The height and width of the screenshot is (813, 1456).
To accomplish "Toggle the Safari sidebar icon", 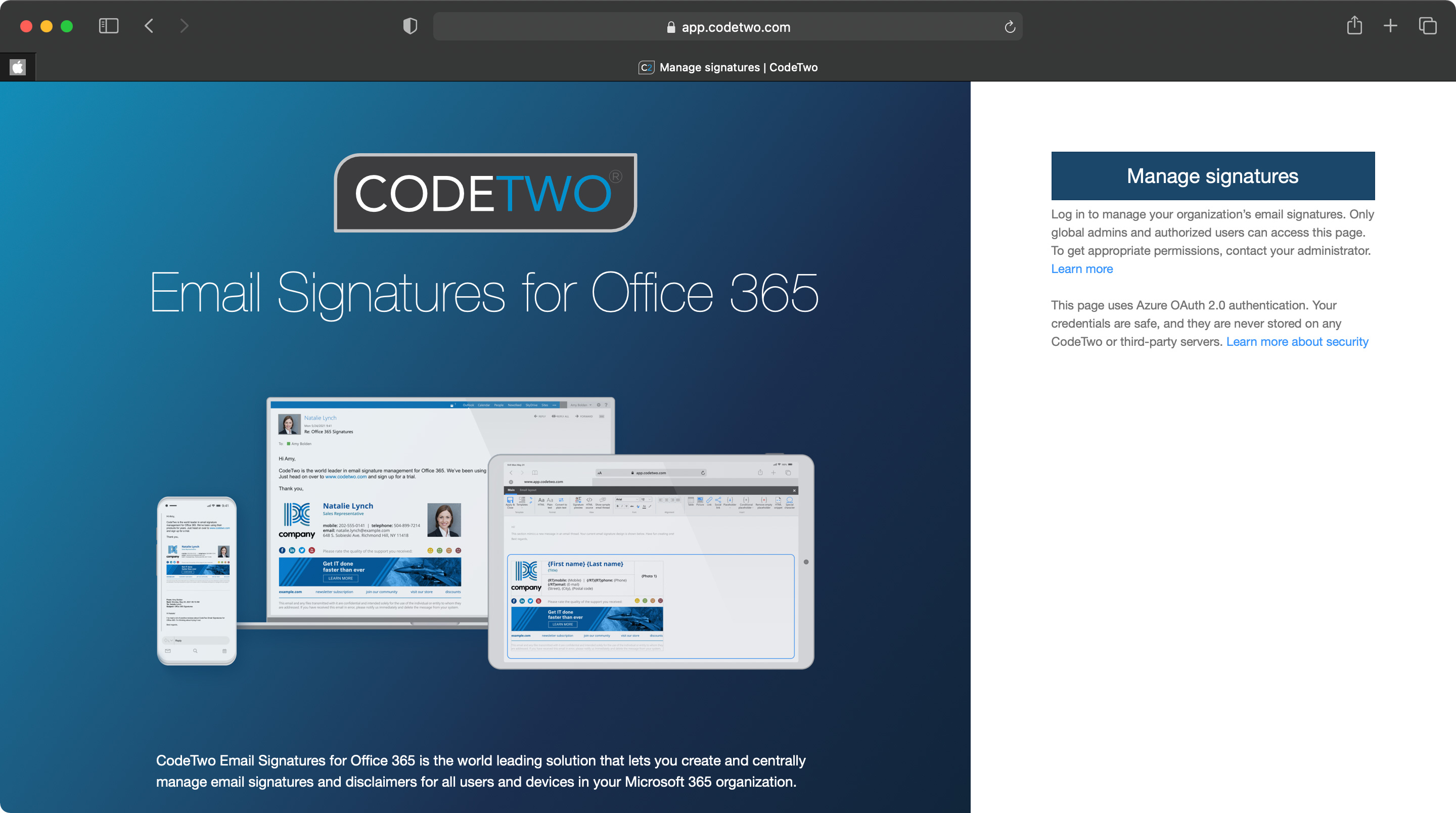I will pyautogui.click(x=109, y=26).
